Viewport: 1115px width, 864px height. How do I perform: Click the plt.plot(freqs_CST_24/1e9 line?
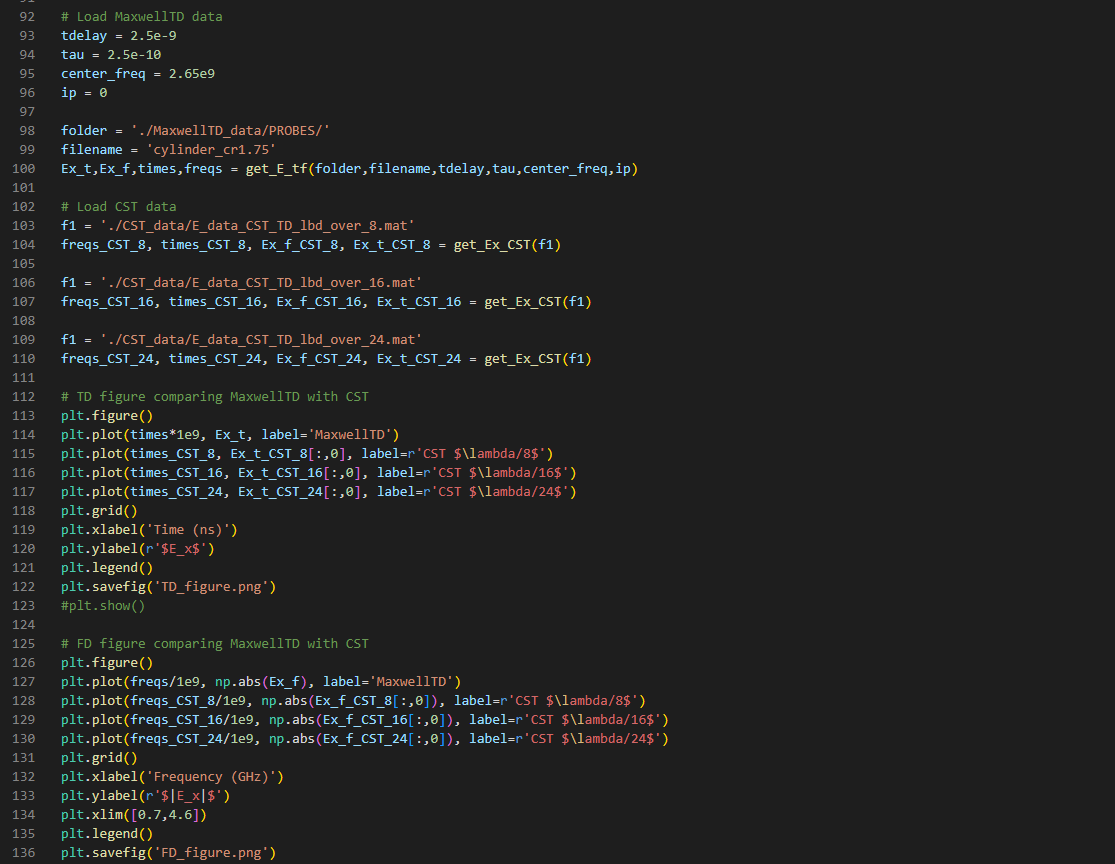click(x=365, y=739)
